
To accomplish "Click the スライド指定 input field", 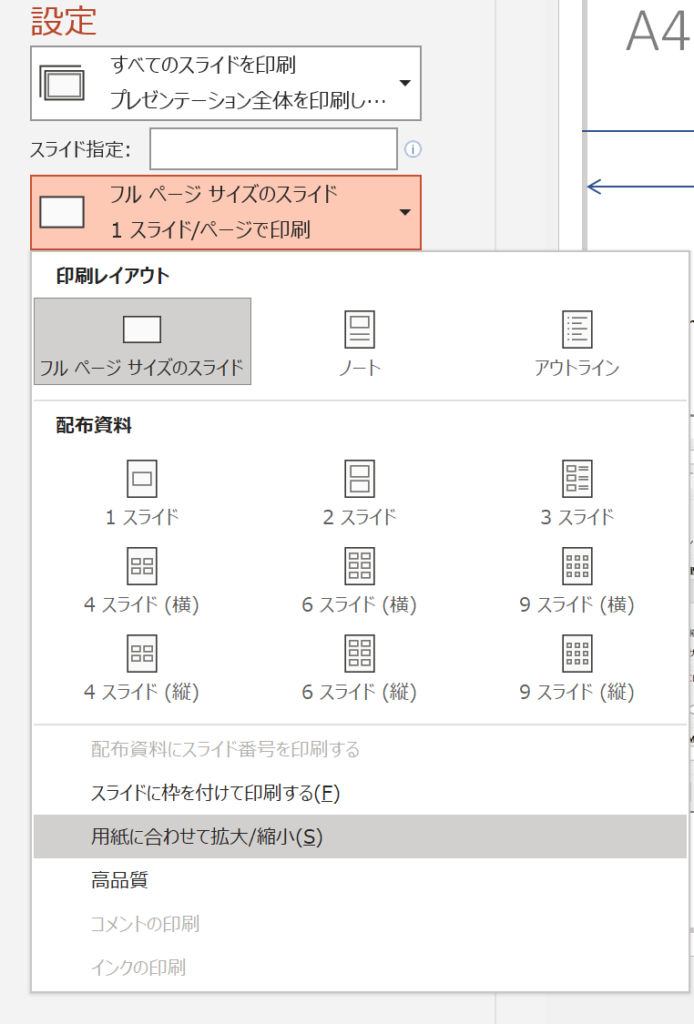I will (x=273, y=150).
